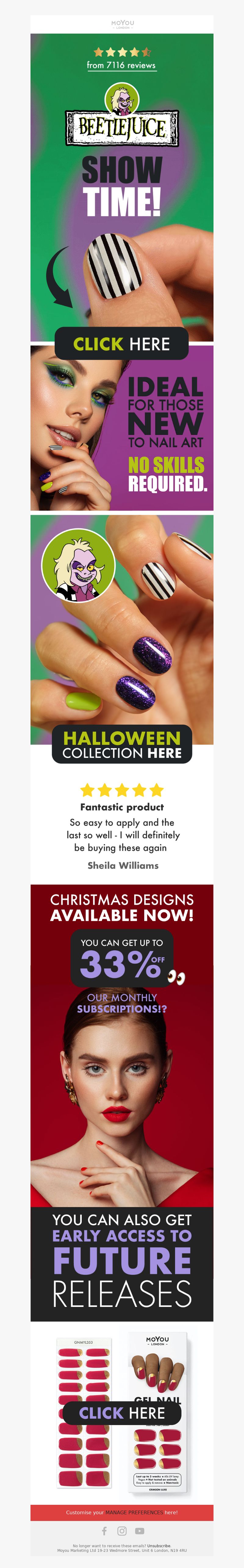Image resolution: width=244 pixels, height=1568 pixels.
Task: Click the five yellow review stars
Action: 122,790
